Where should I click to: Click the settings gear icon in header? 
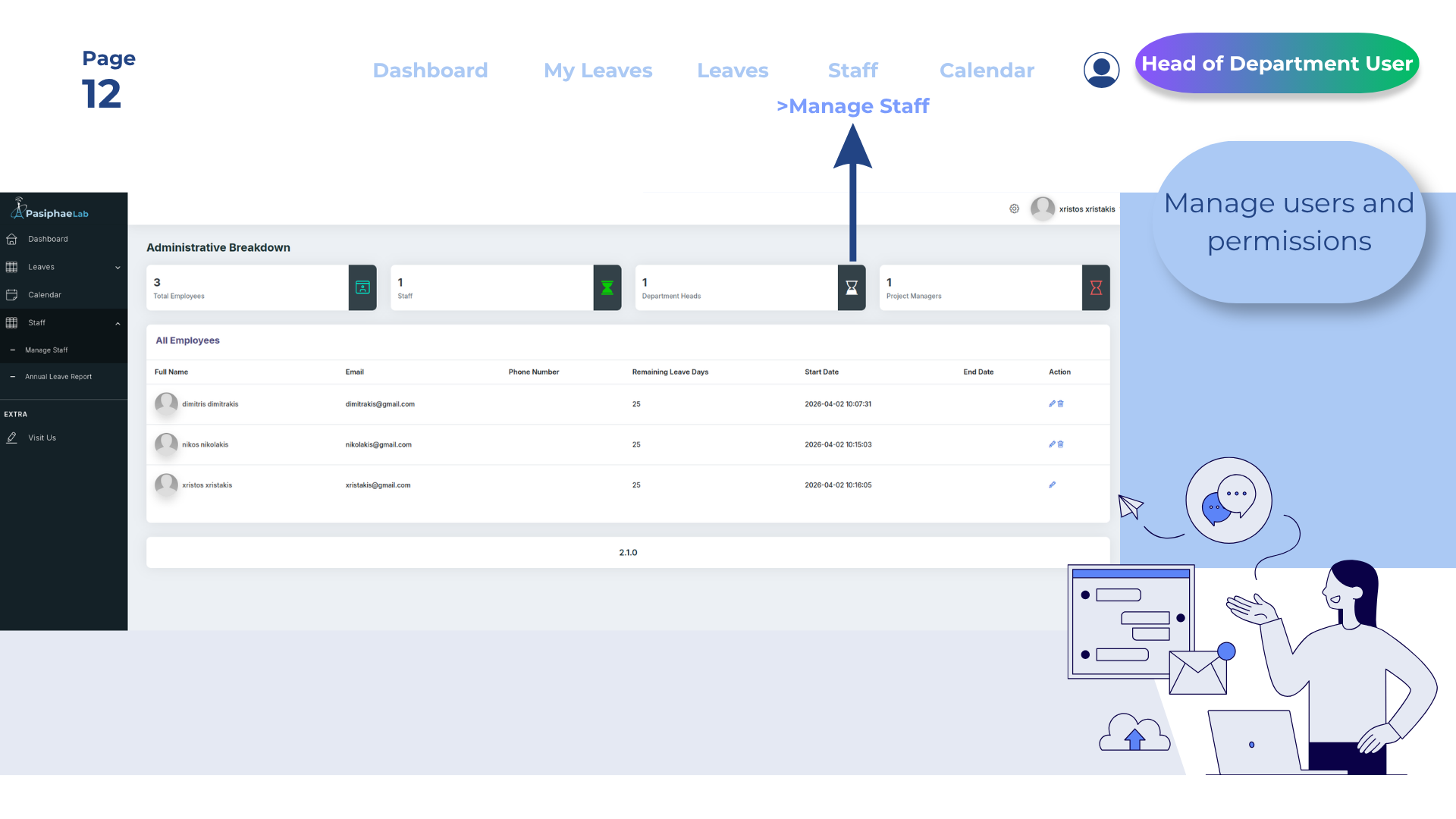click(x=1014, y=209)
